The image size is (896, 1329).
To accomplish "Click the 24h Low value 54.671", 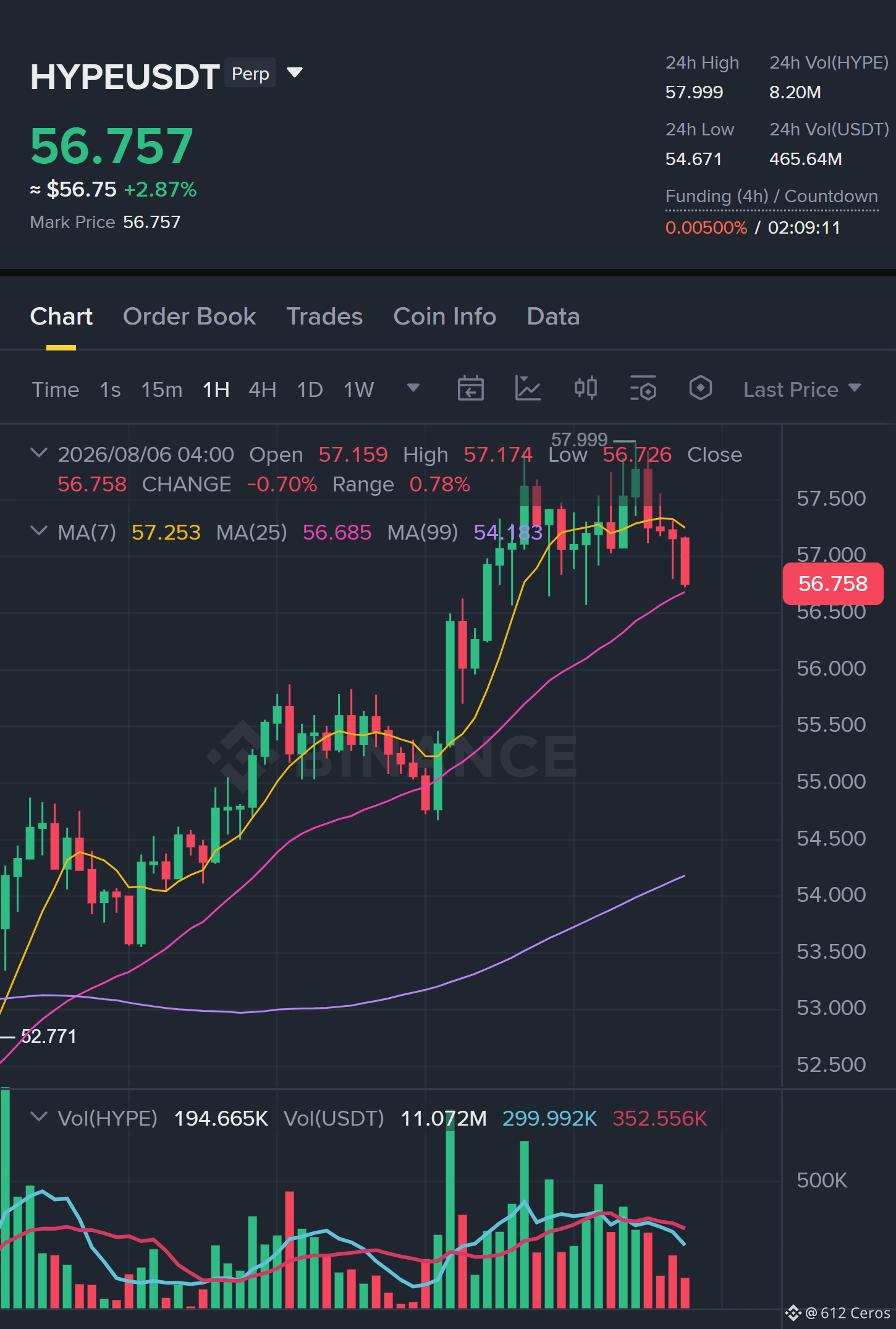I will click(x=693, y=159).
